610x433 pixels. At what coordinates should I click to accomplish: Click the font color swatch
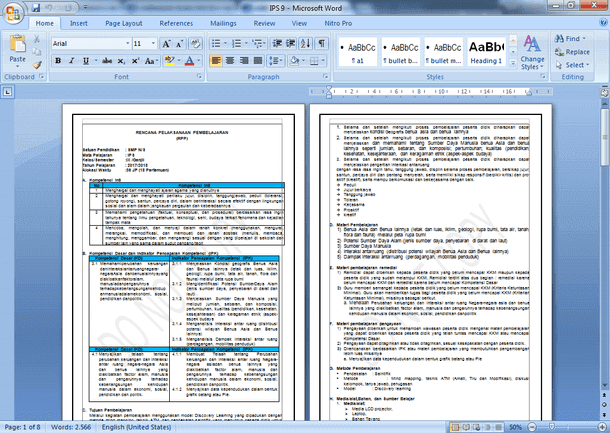(189, 61)
